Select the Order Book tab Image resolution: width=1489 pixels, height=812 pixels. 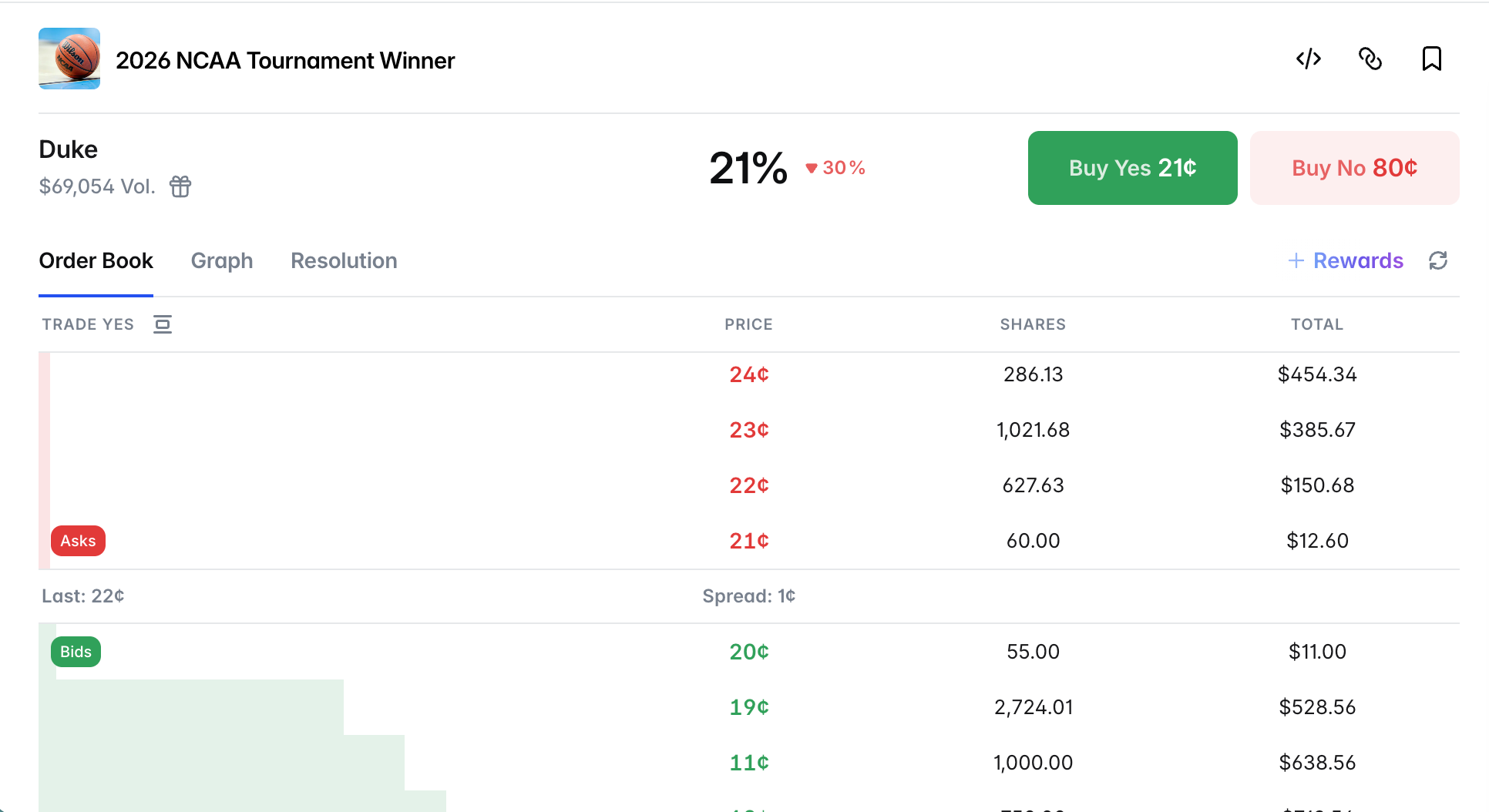coord(96,260)
